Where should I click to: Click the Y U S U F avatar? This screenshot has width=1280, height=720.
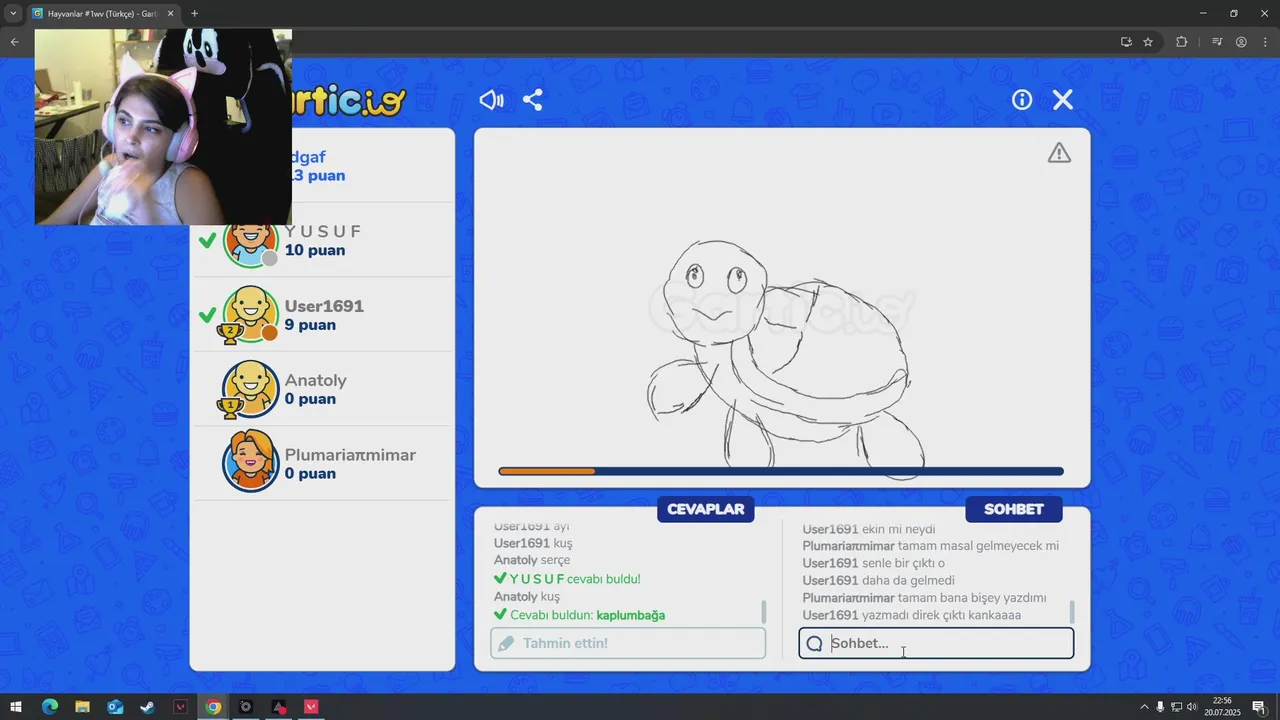[x=250, y=241]
